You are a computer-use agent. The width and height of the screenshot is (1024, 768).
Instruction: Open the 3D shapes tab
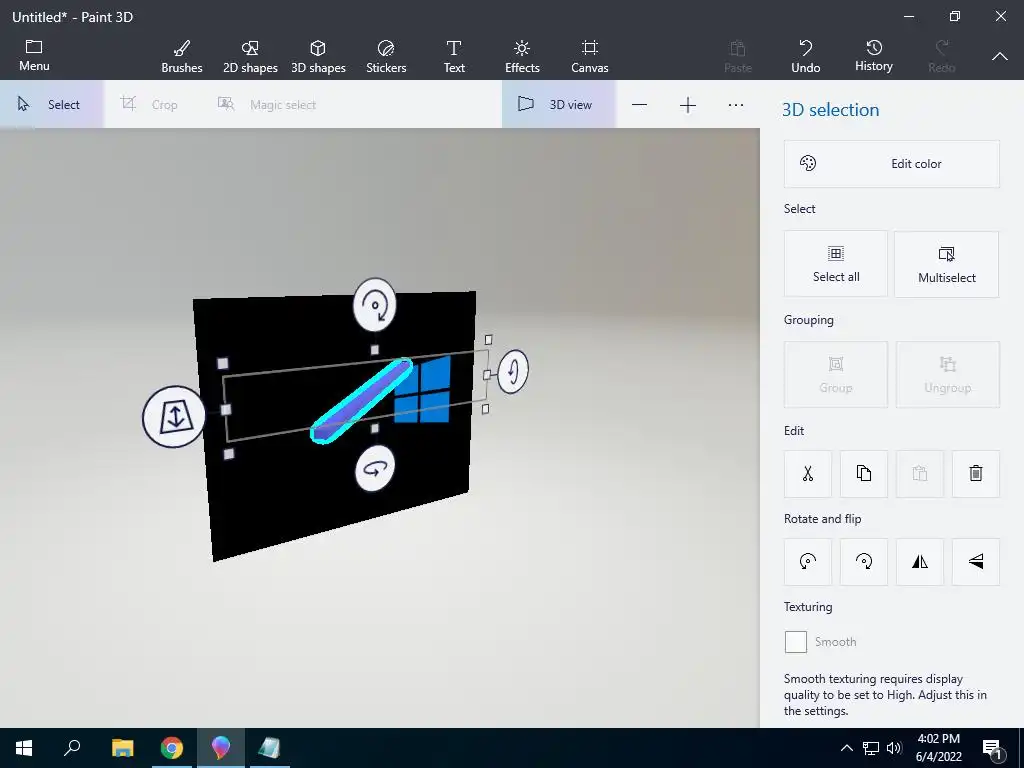click(318, 57)
